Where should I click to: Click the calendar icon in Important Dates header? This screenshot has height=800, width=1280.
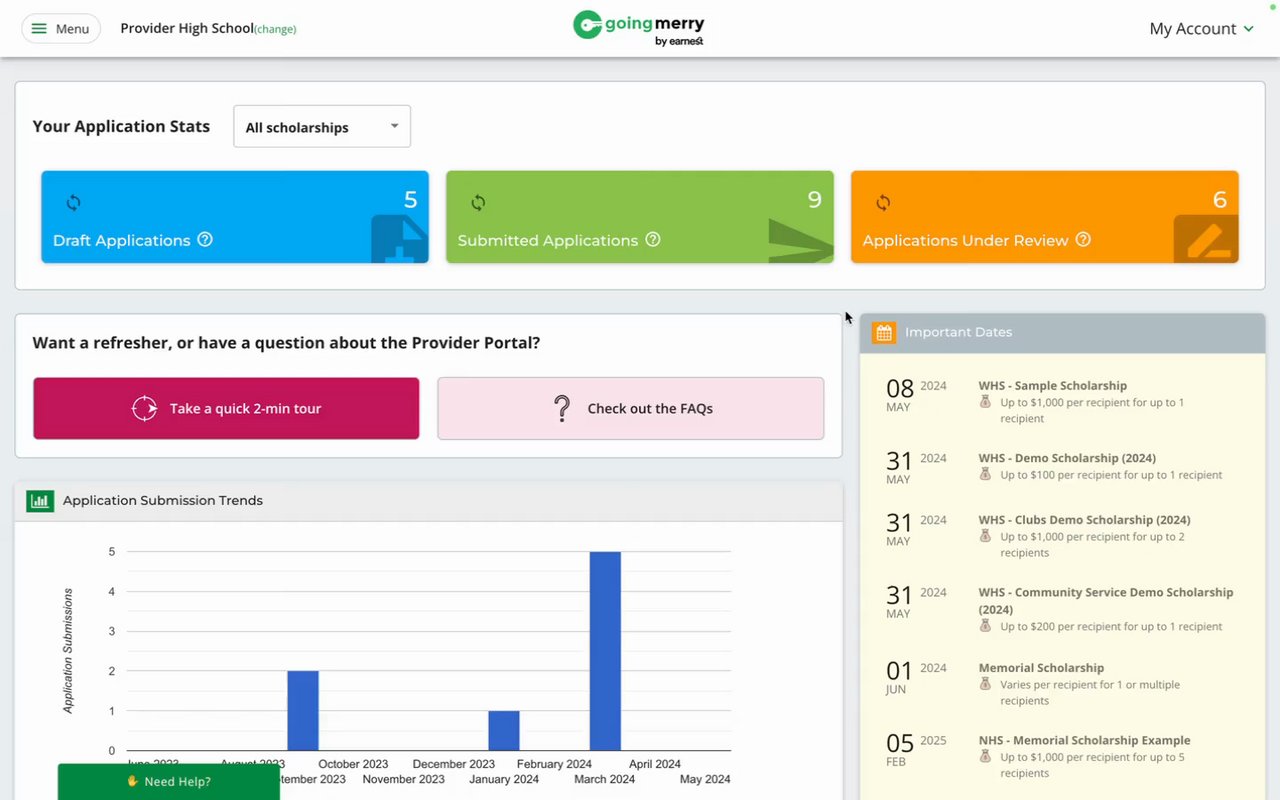(x=884, y=332)
